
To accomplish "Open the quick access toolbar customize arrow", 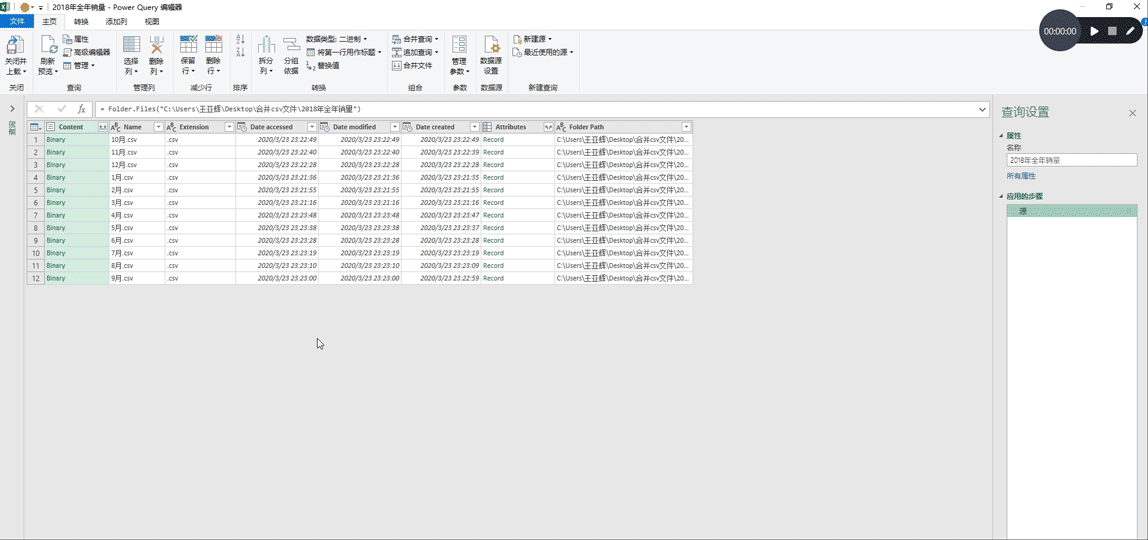I will point(41,7).
